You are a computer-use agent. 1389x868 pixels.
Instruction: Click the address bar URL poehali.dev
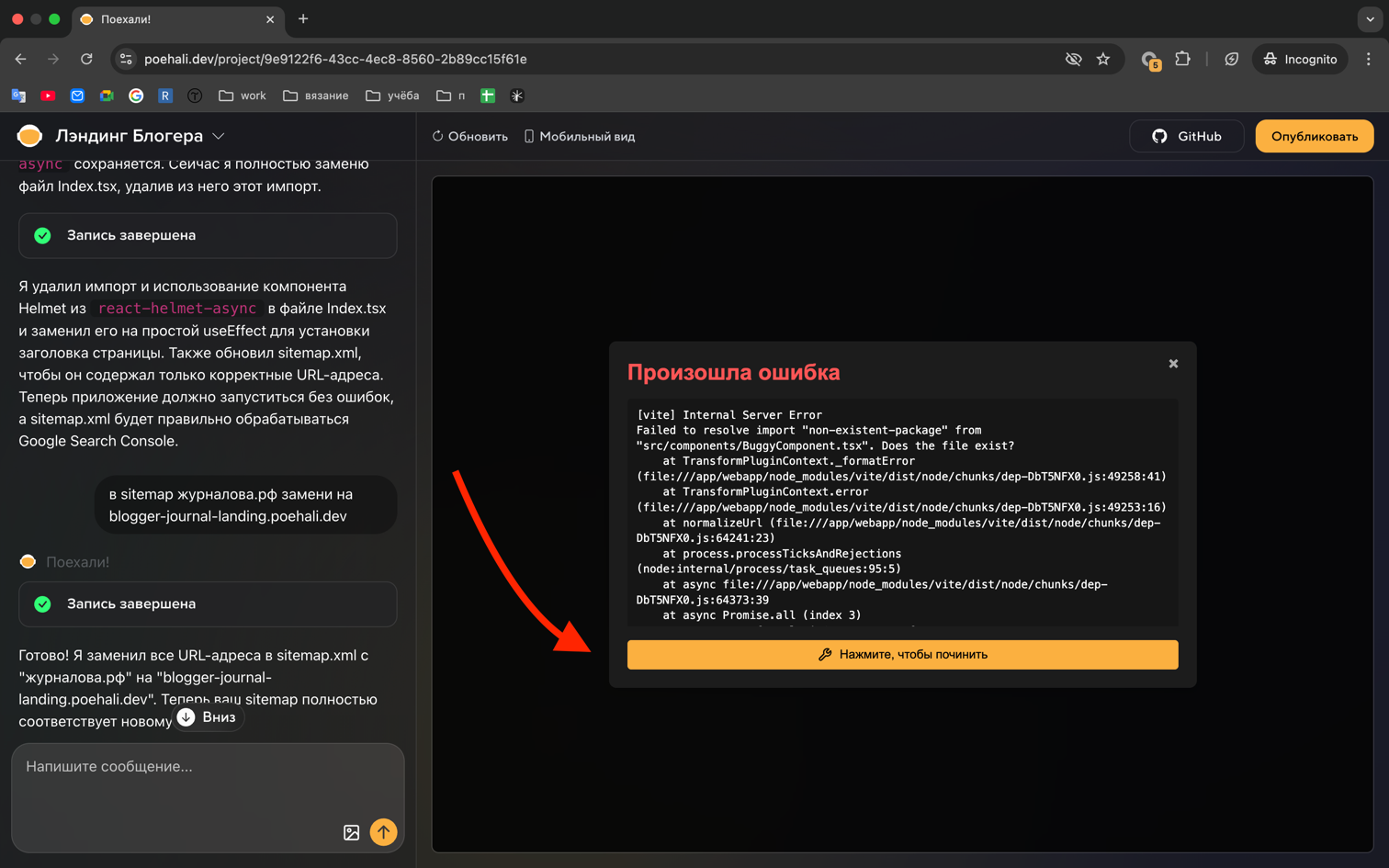point(335,59)
